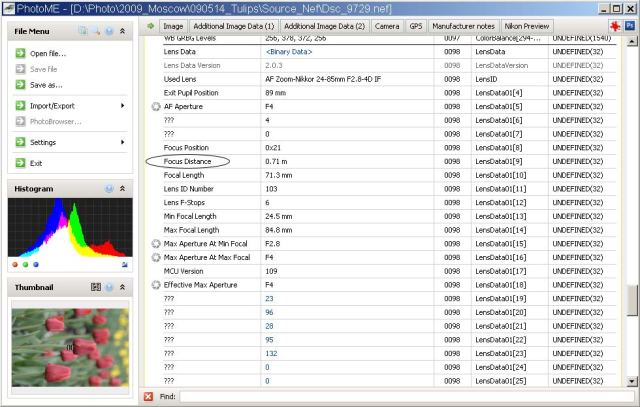Open the Additional Image Data (1) tab

234,26
